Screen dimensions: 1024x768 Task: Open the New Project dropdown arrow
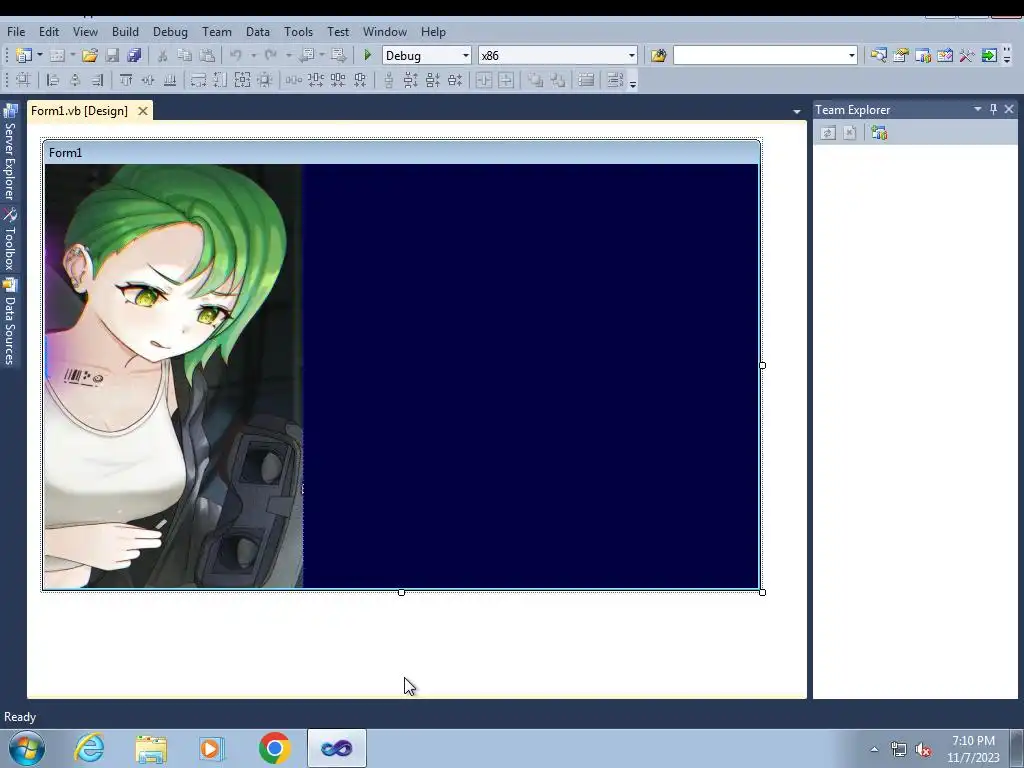[x=40, y=56]
